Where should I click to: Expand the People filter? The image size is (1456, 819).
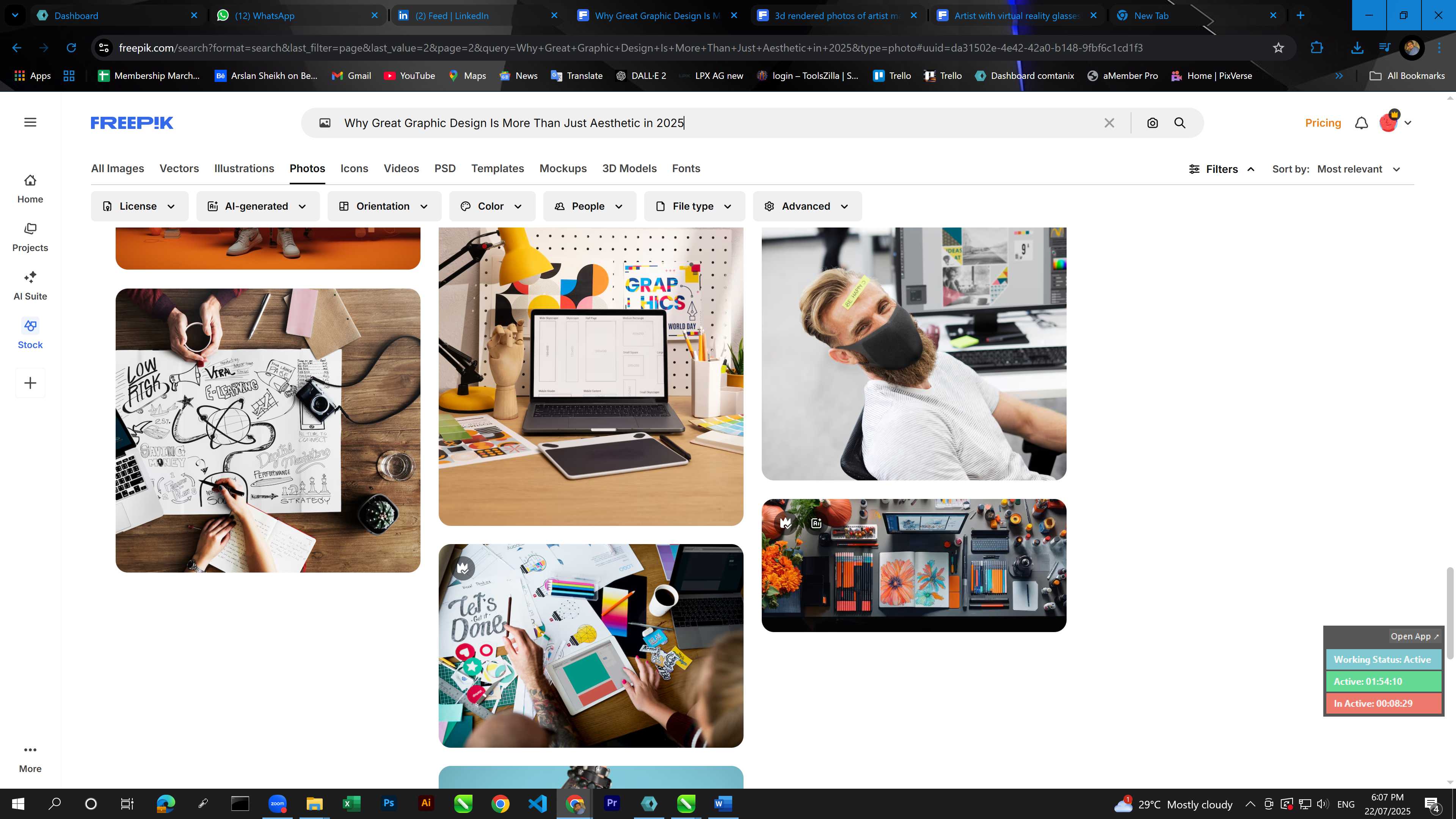[589, 206]
